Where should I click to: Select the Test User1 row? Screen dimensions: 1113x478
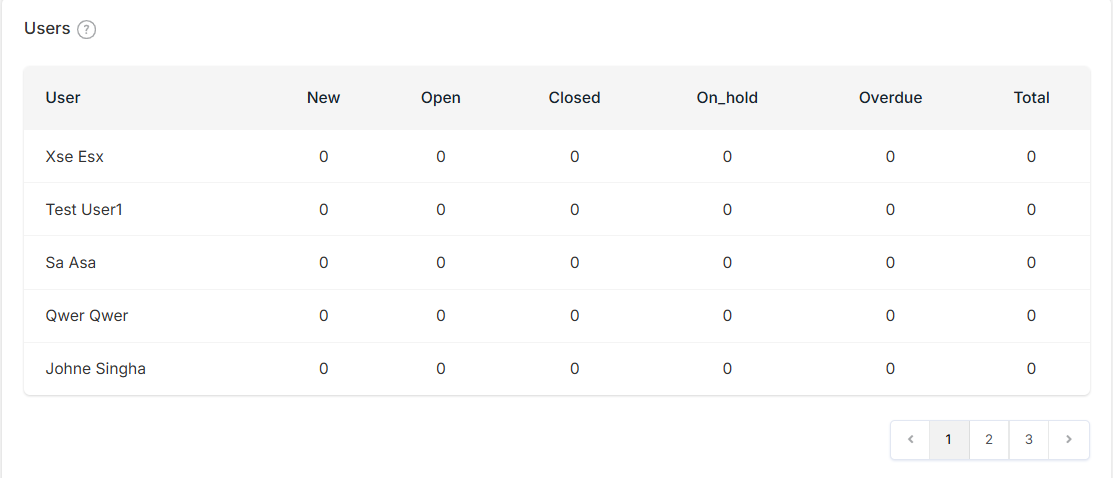556,210
